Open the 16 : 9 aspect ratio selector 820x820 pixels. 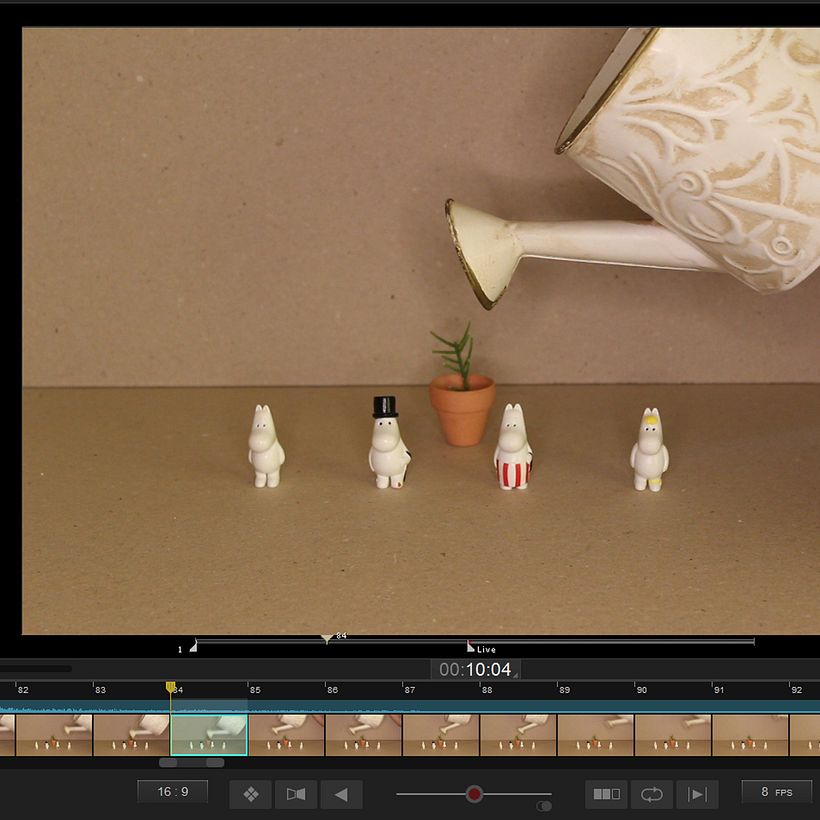(x=173, y=792)
